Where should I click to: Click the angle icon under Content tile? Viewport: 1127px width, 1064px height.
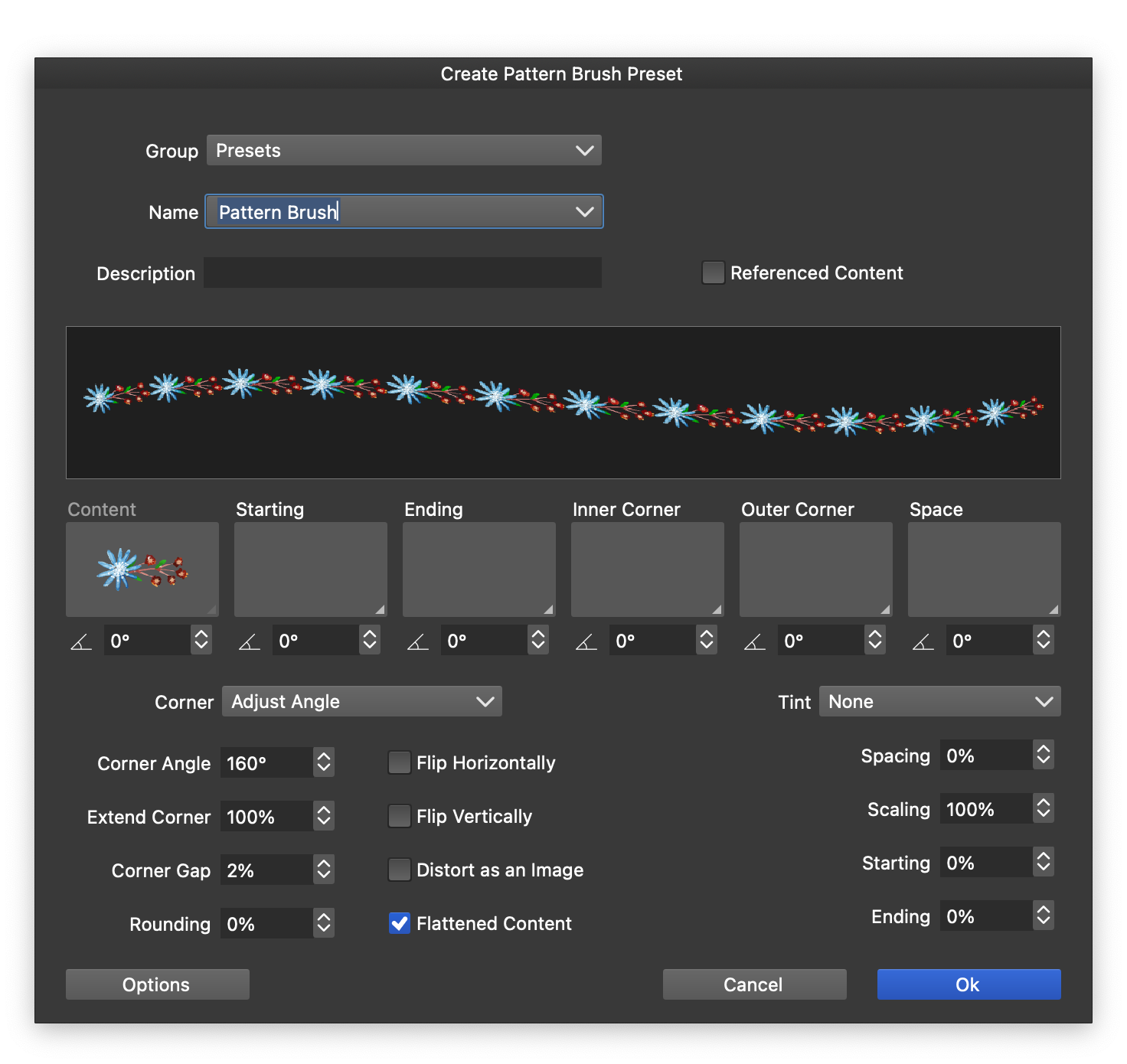(81, 641)
